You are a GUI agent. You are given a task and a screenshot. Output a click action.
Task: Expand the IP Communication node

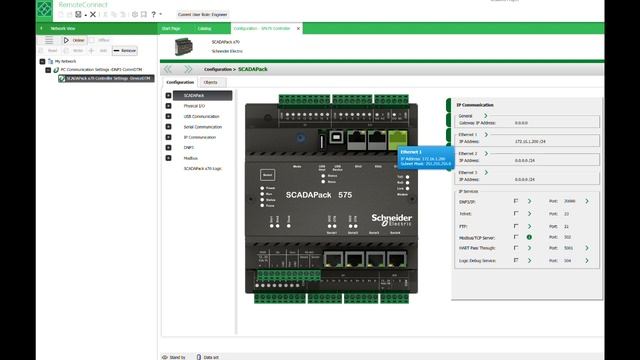[168, 137]
